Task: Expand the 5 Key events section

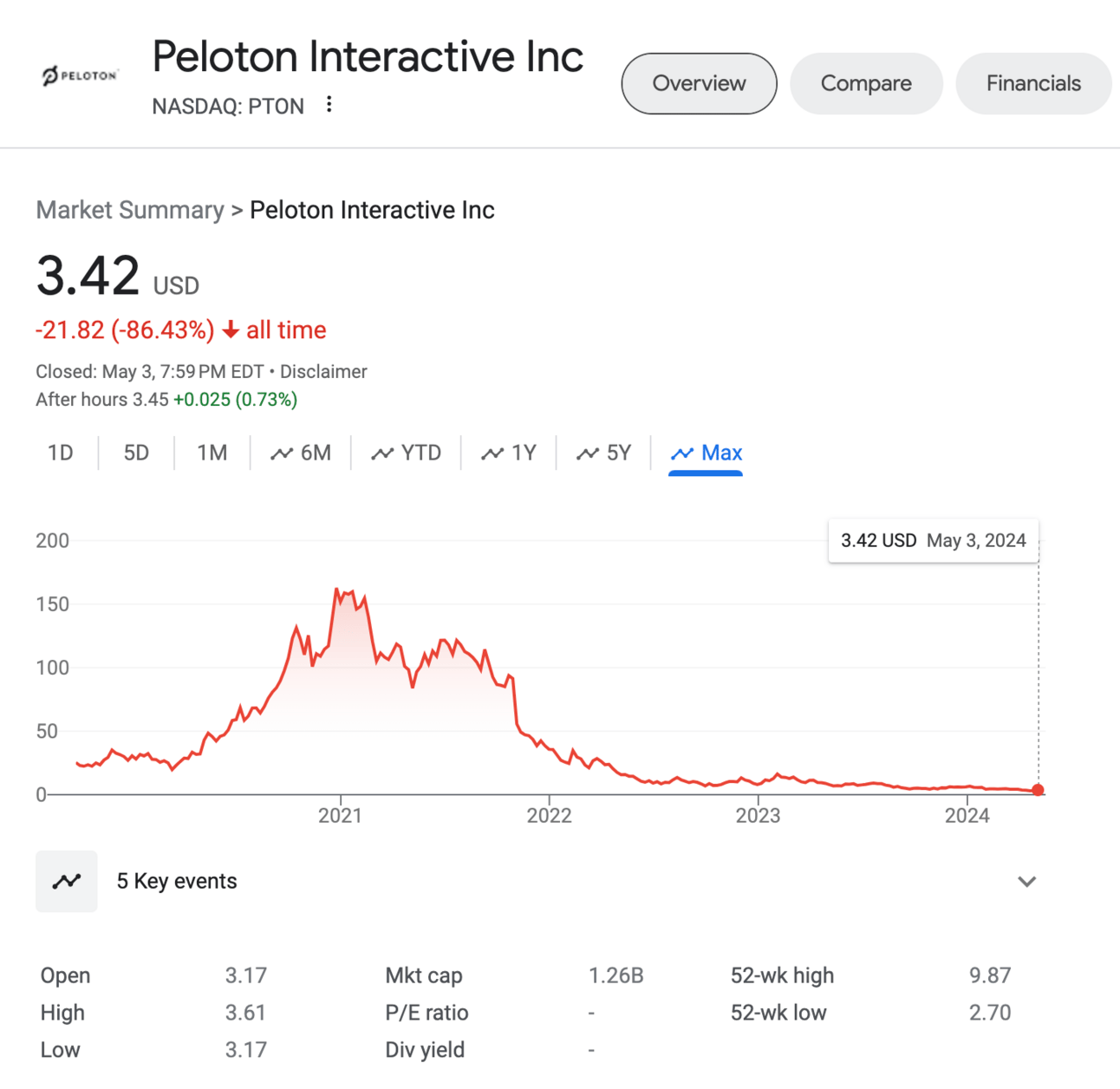Action: [x=1026, y=882]
